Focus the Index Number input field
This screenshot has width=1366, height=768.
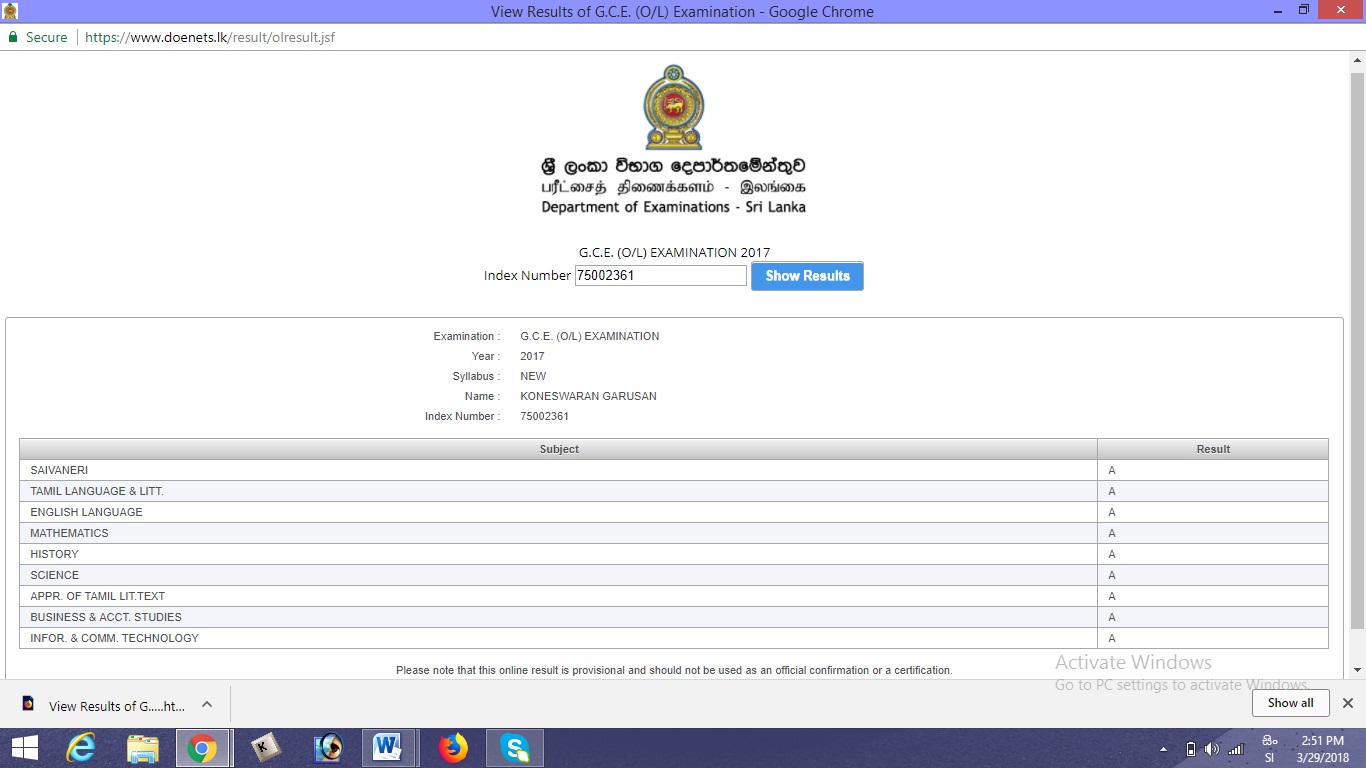coord(661,275)
